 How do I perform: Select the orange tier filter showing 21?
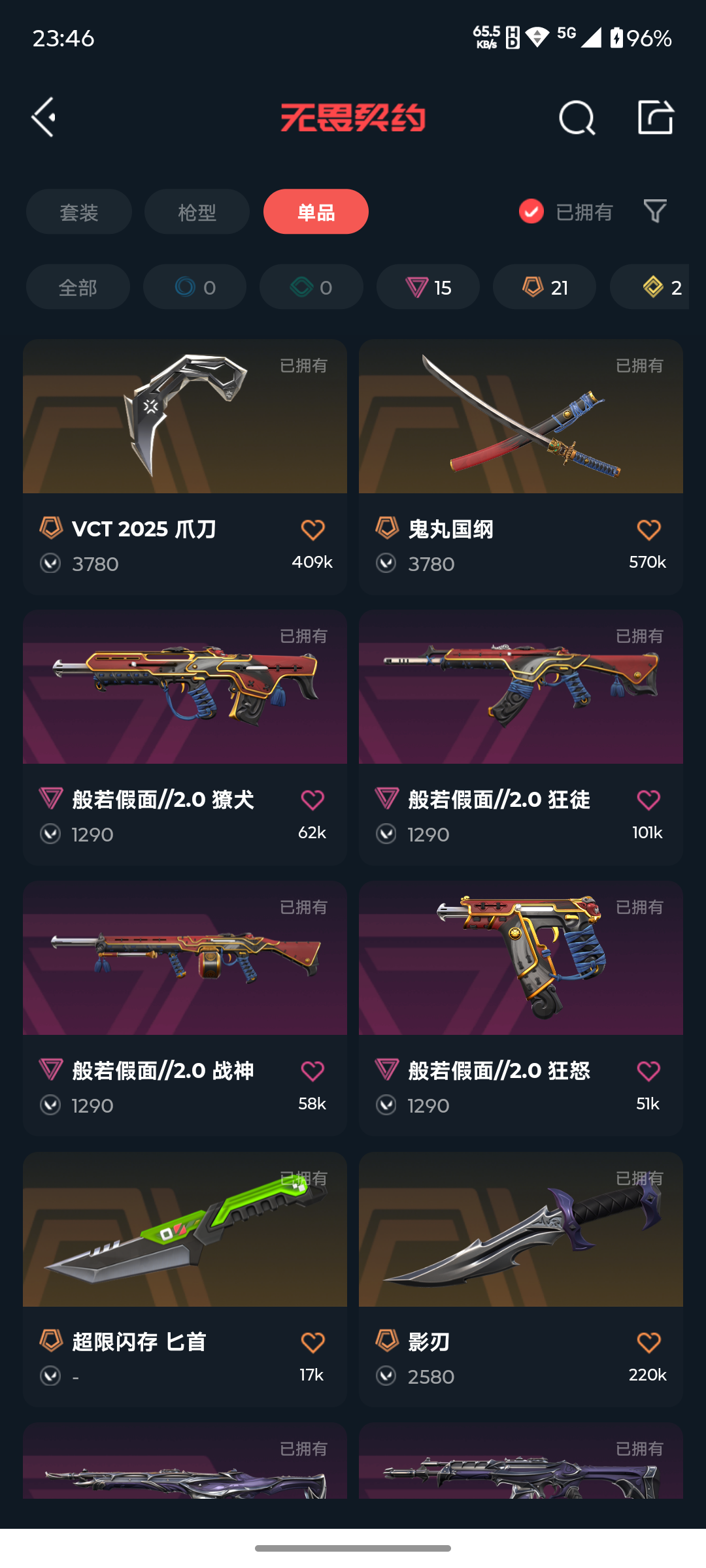tap(545, 287)
